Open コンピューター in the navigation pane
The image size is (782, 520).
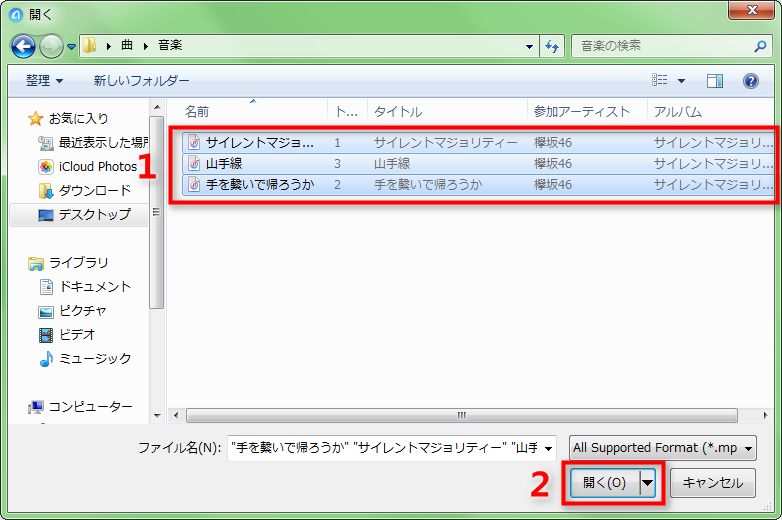pos(90,406)
